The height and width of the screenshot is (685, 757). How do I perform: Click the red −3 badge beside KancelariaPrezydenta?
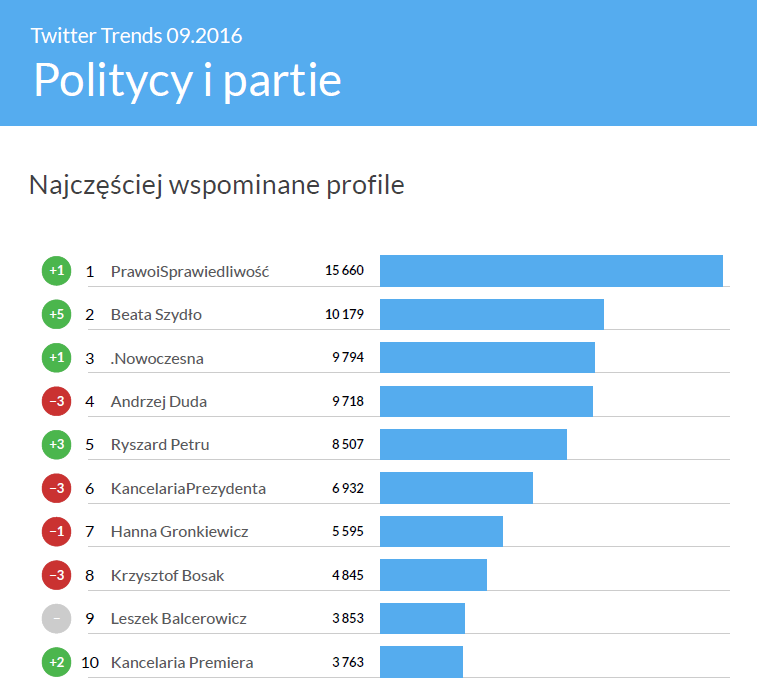tap(56, 489)
